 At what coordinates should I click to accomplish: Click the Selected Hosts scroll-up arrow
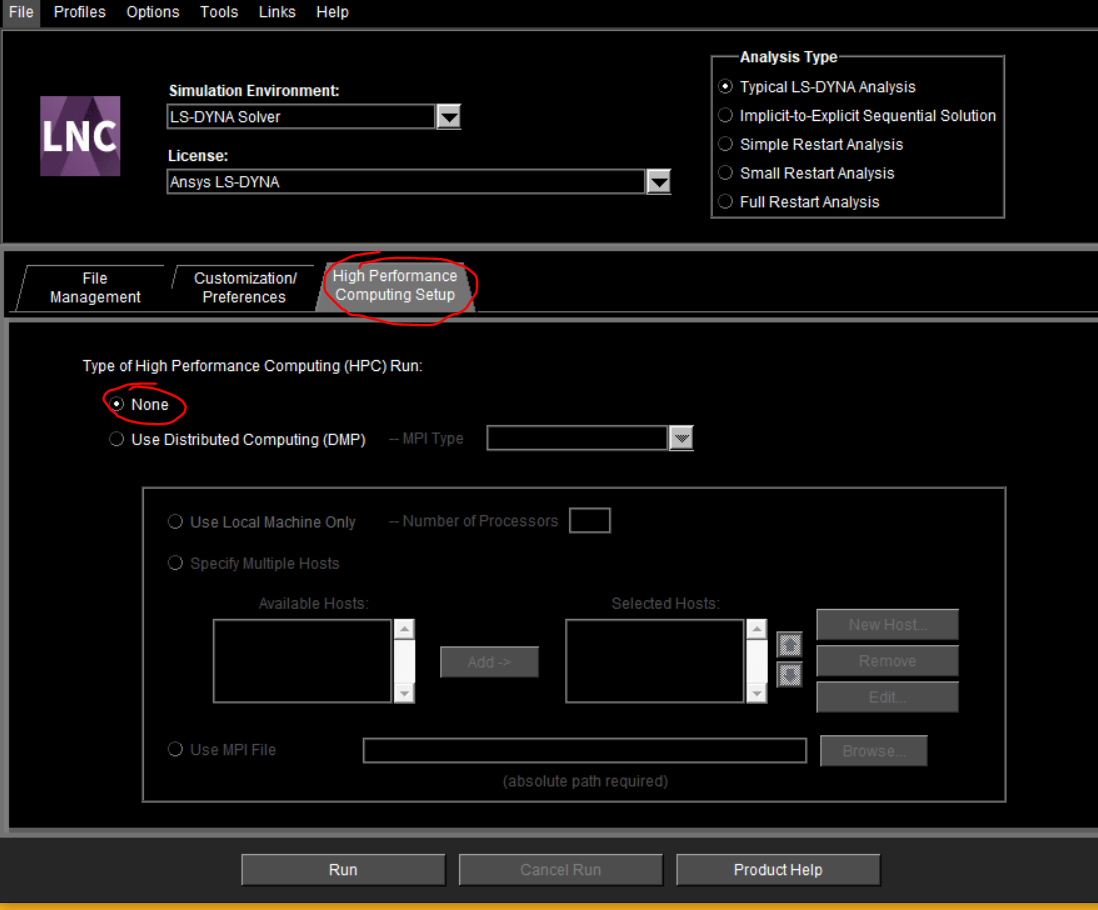(x=756, y=629)
